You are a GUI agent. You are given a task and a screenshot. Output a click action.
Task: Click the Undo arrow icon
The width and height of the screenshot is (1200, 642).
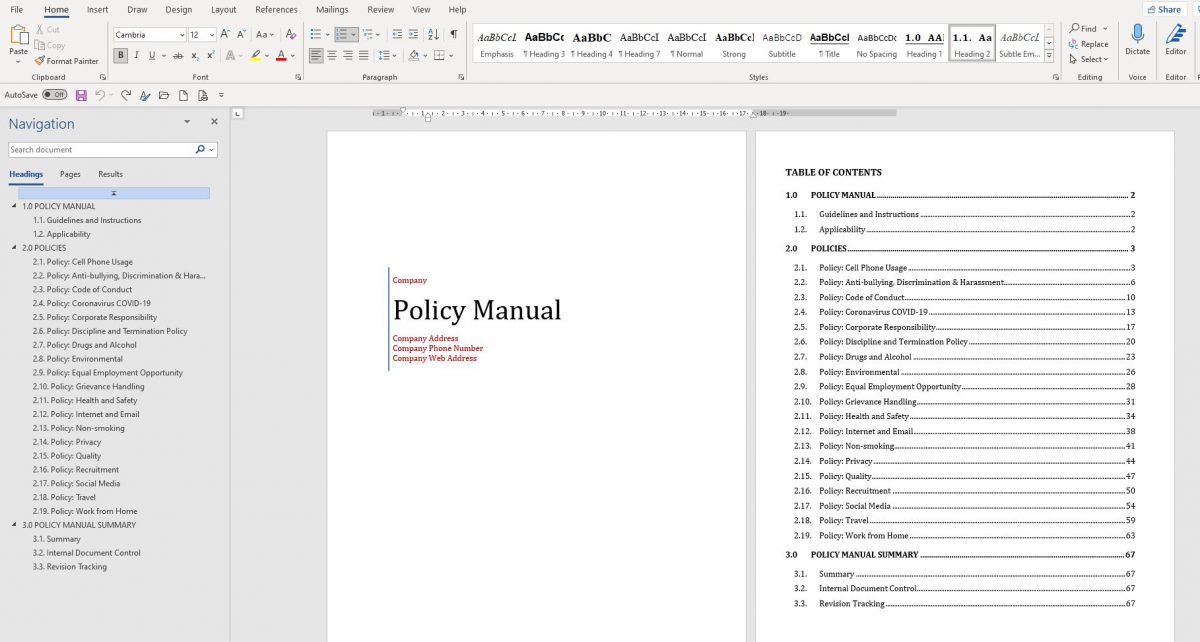(x=100, y=95)
